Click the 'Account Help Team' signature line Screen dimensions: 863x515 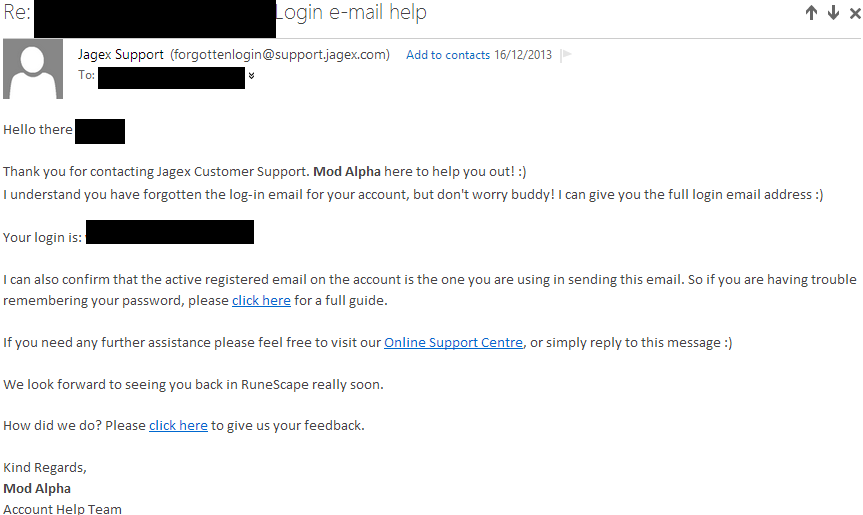pyautogui.click(x=62, y=509)
